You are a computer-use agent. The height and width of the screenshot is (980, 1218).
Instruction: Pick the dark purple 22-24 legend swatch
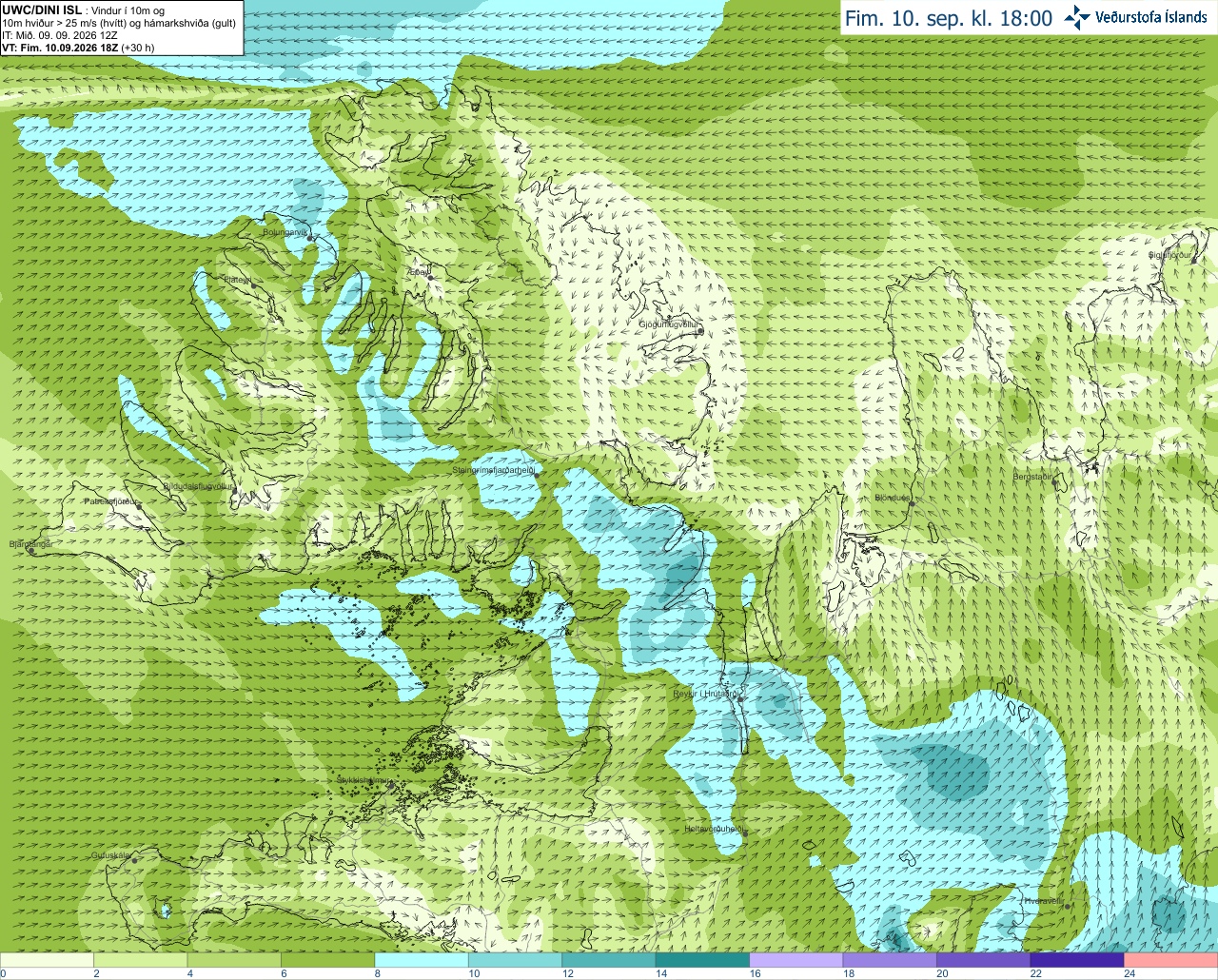click(1077, 960)
